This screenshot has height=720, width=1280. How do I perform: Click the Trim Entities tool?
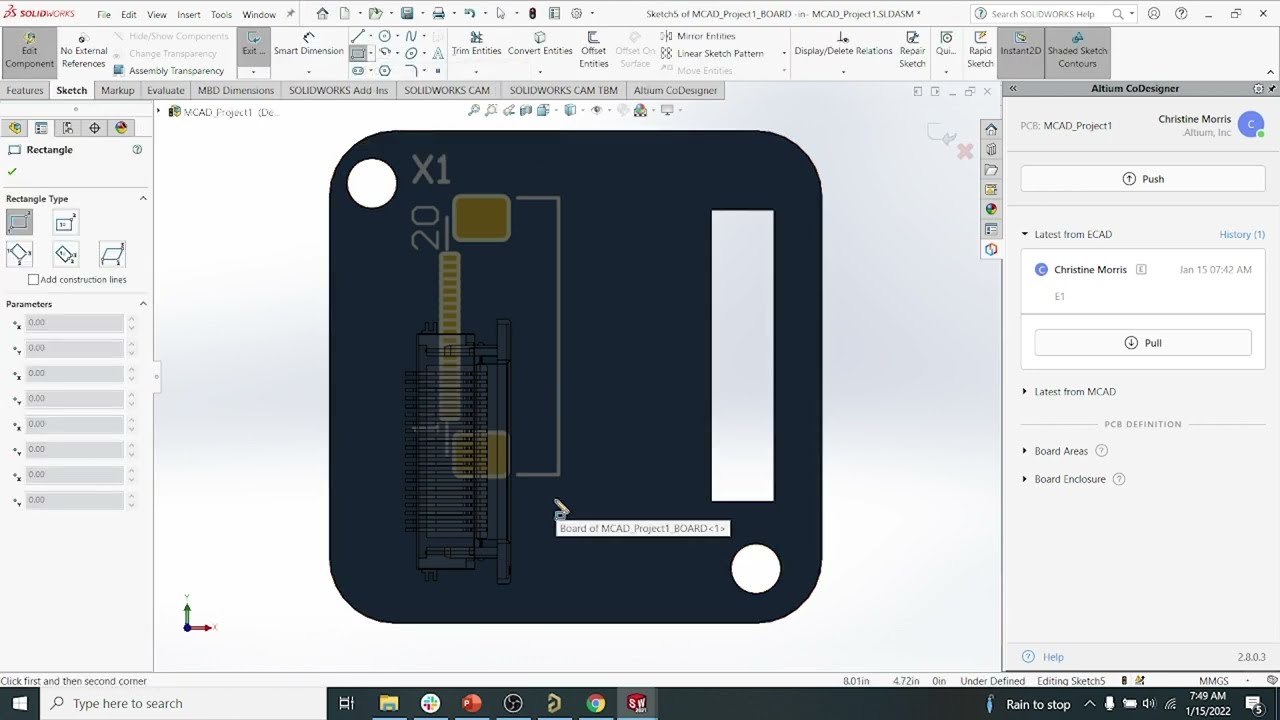point(476,44)
